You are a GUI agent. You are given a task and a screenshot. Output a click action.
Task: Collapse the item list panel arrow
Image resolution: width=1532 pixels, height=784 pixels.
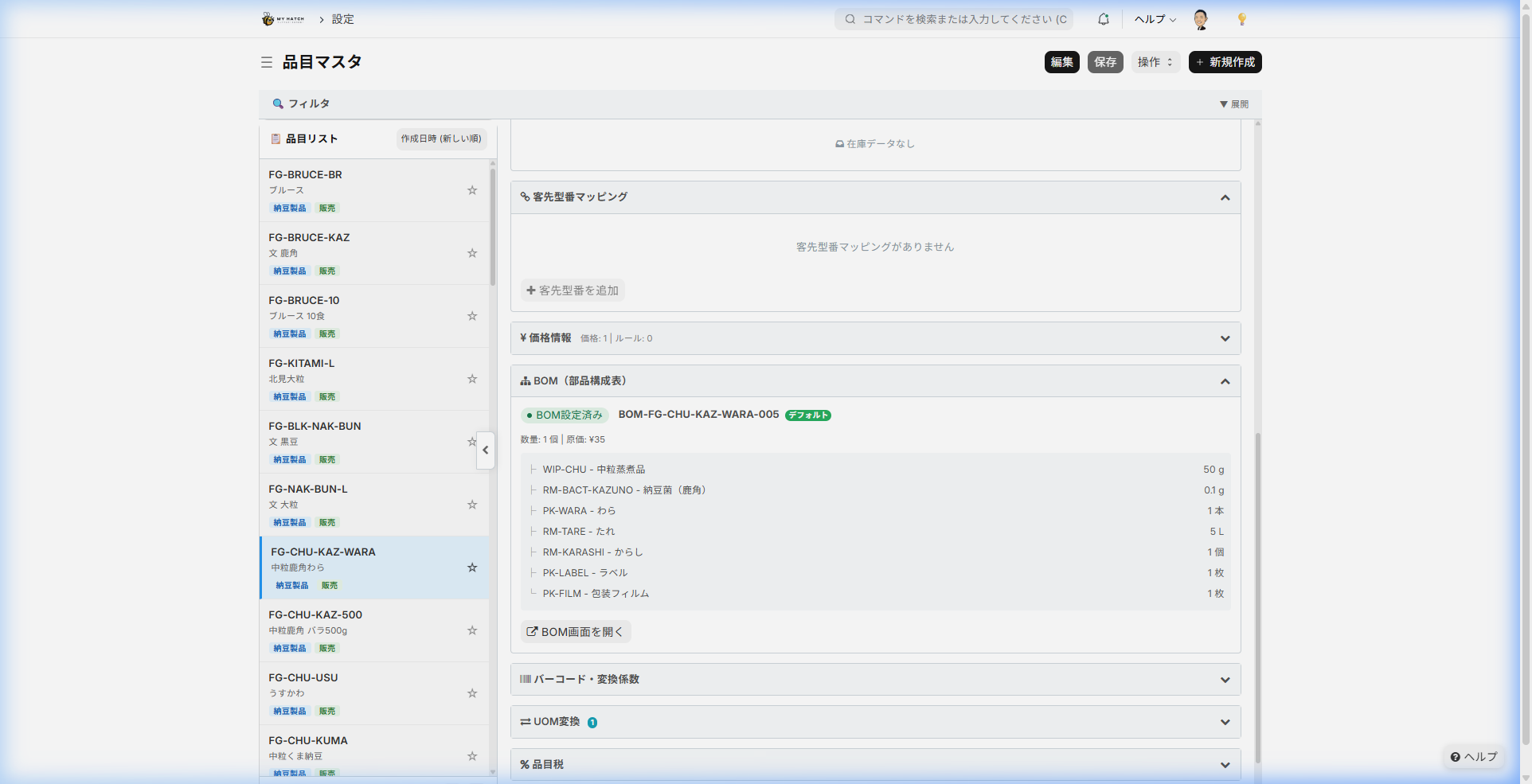click(485, 451)
